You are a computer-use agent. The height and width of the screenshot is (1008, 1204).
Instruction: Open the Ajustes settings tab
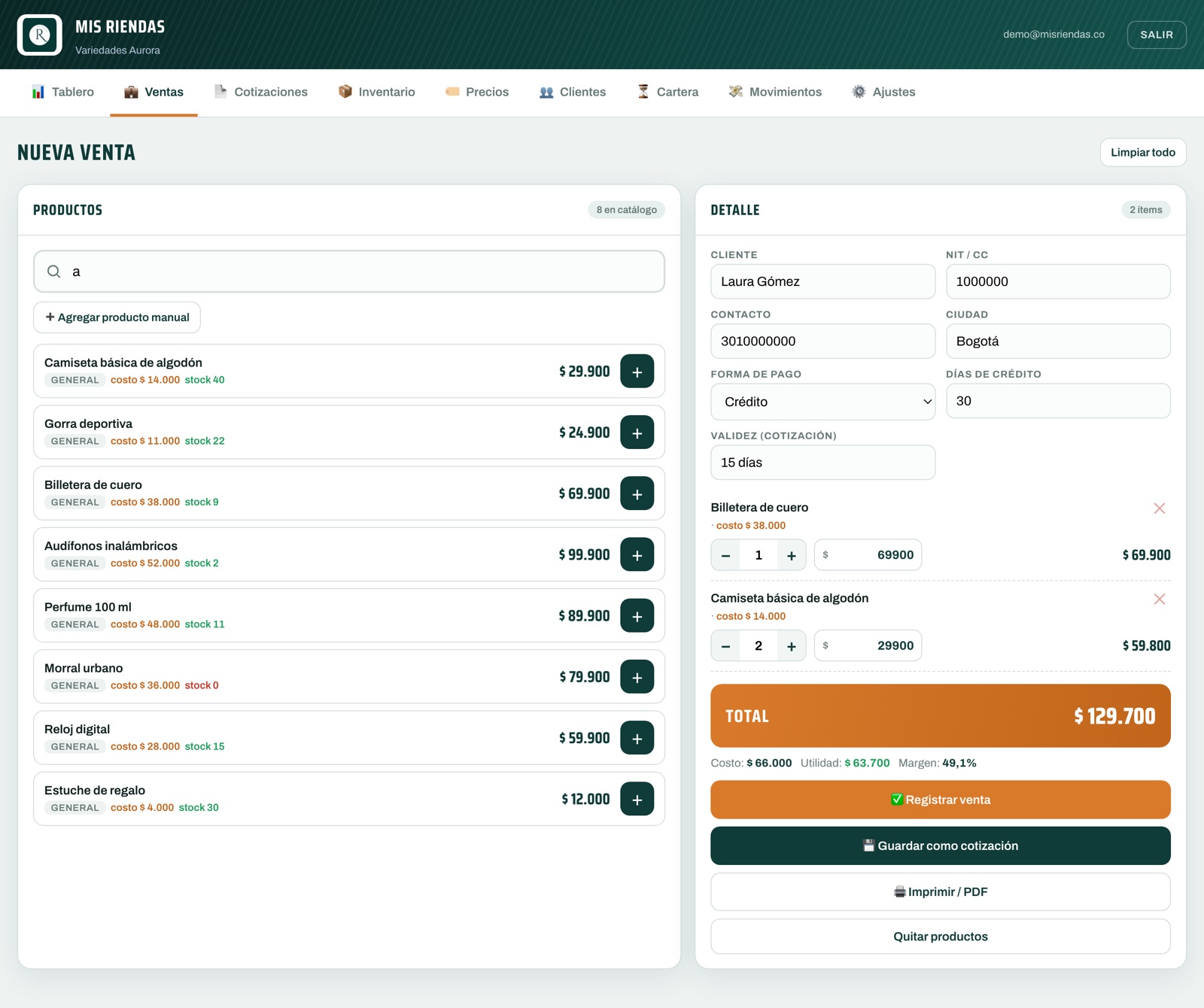pyautogui.click(x=883, y=92)
